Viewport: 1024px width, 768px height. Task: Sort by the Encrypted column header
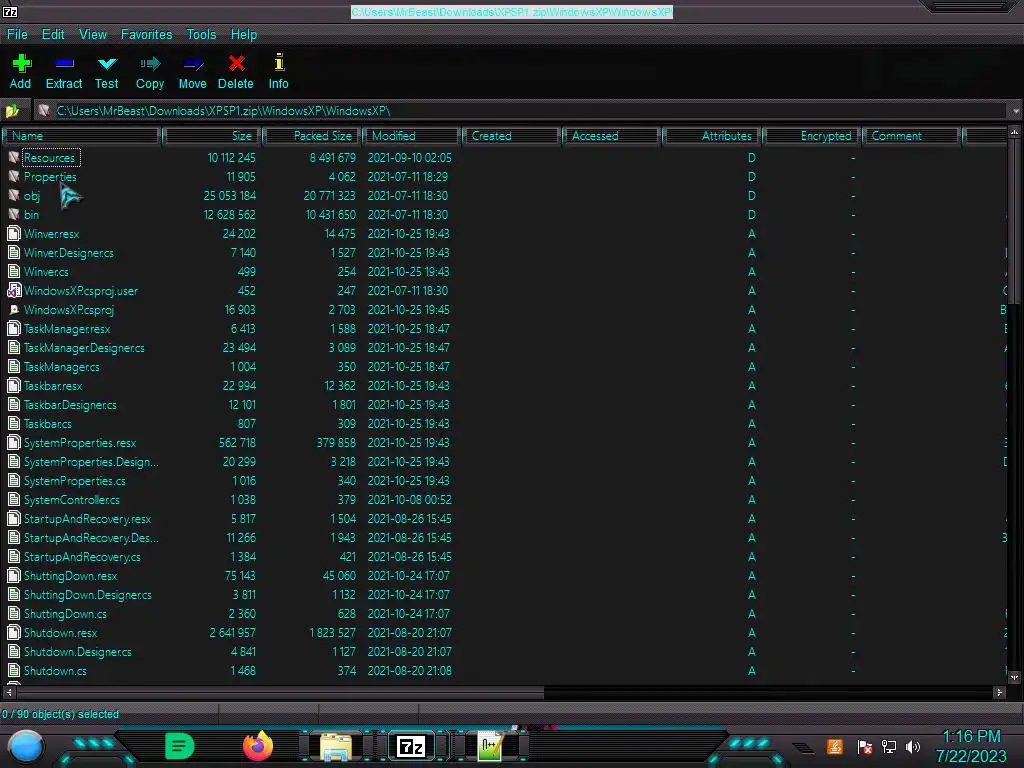pos(812,136)
